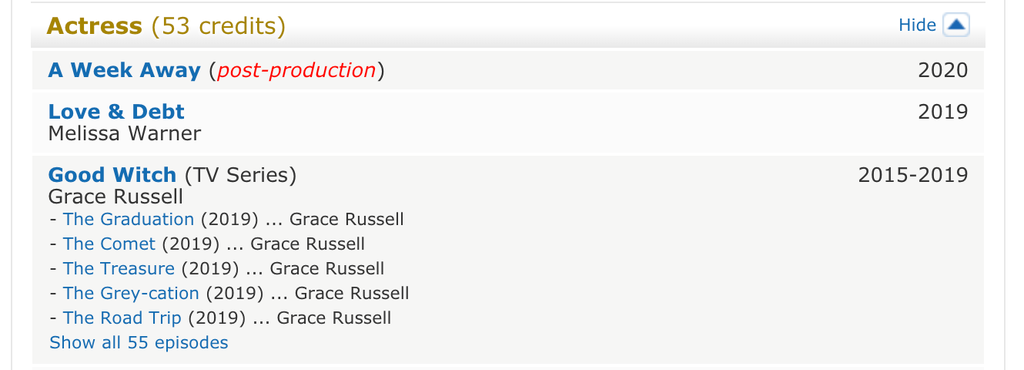Open The Road Trip episode
Screen dimensions: 1024x370
122,318
